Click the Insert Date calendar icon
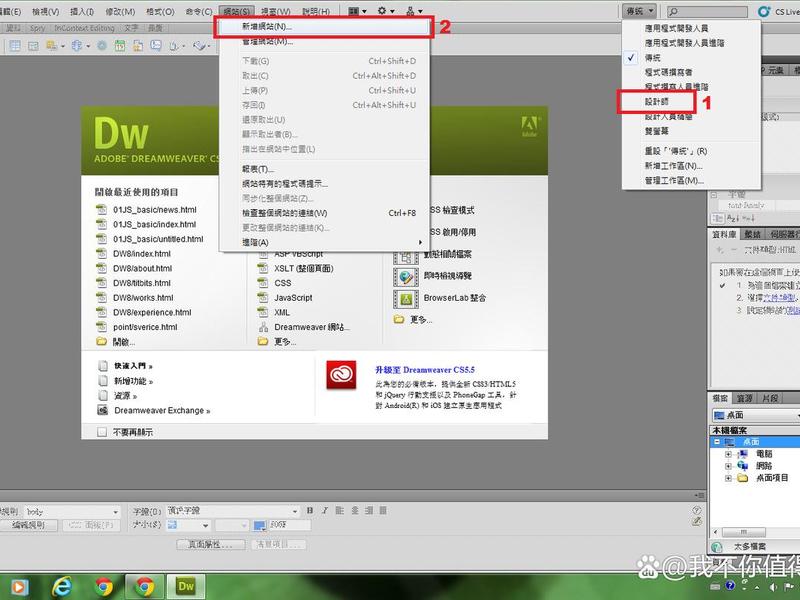The height and width of the screenshot is (600, 800). 120,46
